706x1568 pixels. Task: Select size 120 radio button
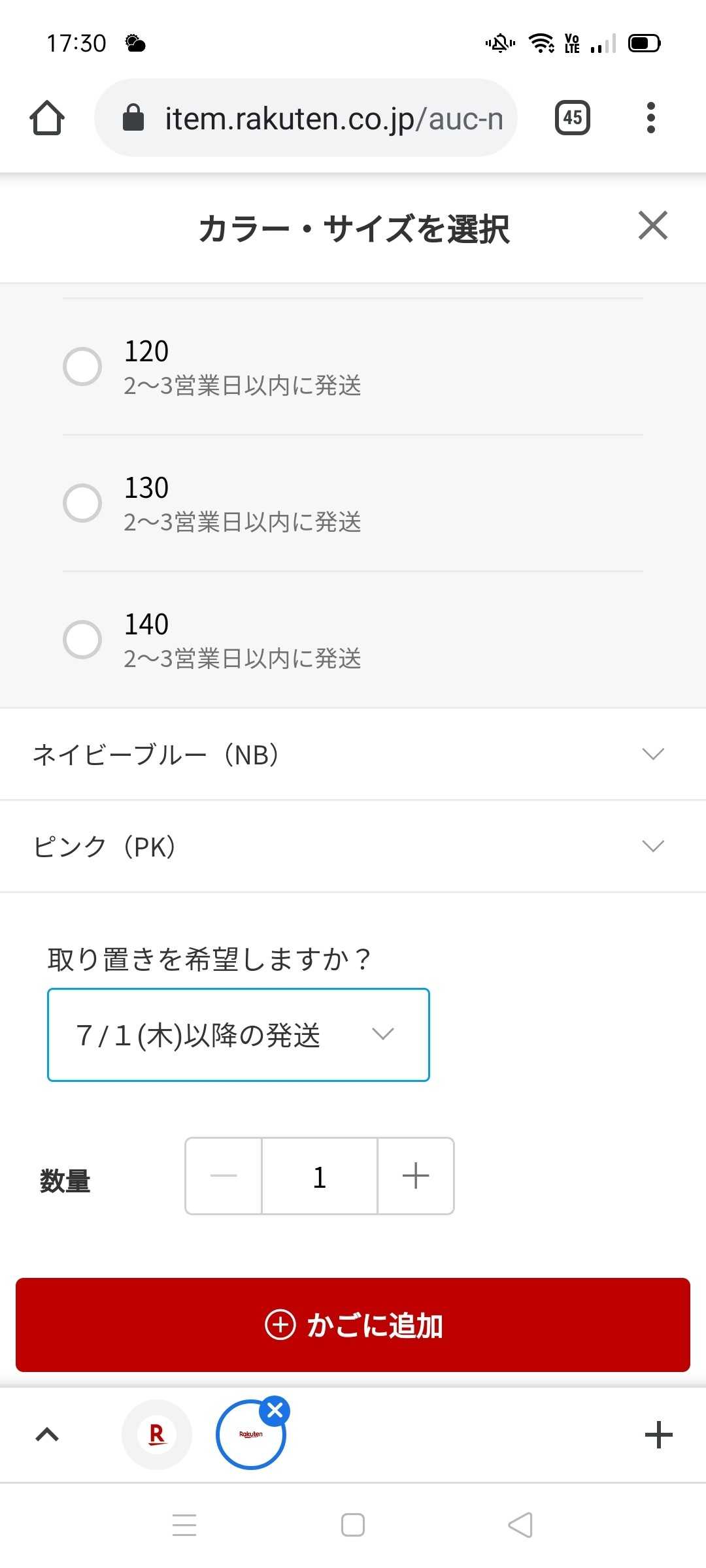[x=82, y=366]
